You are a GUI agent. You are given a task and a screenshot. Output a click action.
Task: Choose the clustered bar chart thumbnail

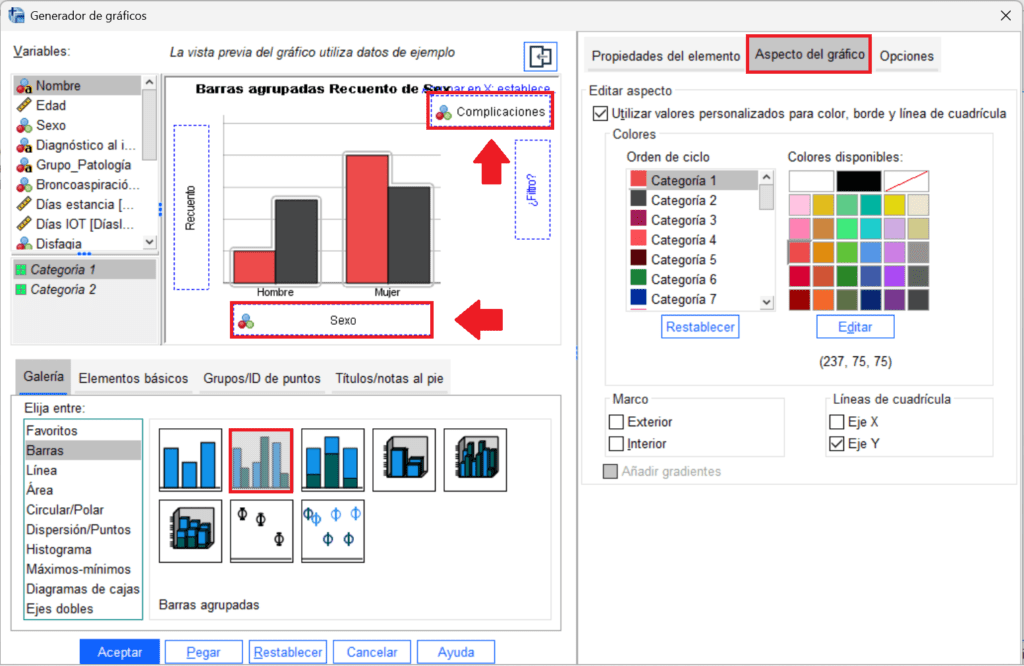pos(261,461)
